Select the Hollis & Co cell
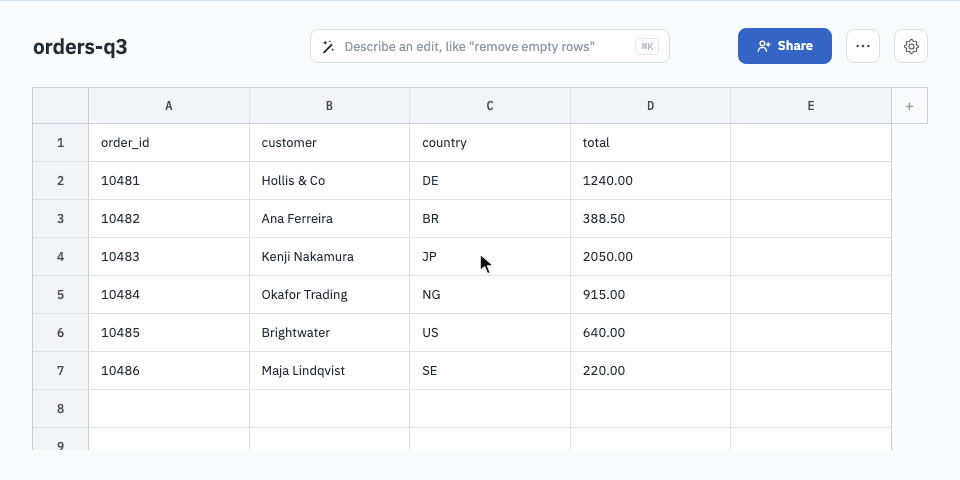The image size is (960, 480). [329, 181]
